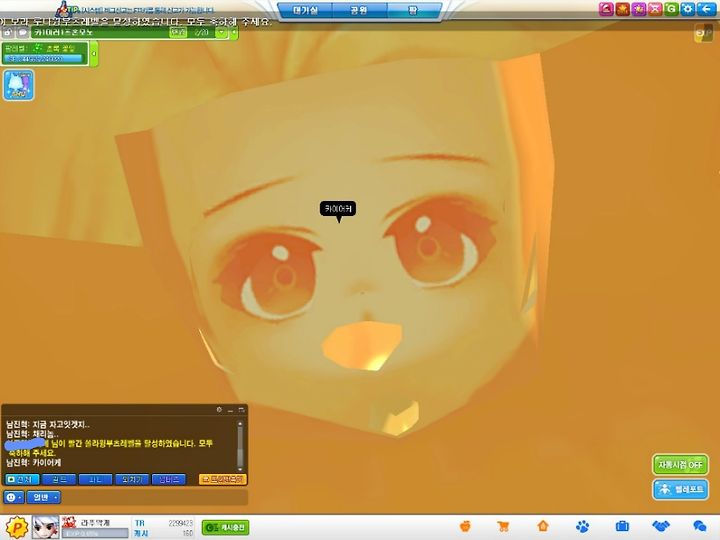Open the blue briefcase inventory icon
Viewport: 720px width, 540px height.
(x=622, y=526)
